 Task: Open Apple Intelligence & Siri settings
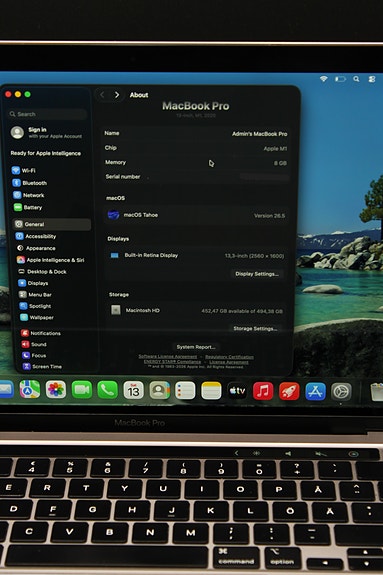52,260
